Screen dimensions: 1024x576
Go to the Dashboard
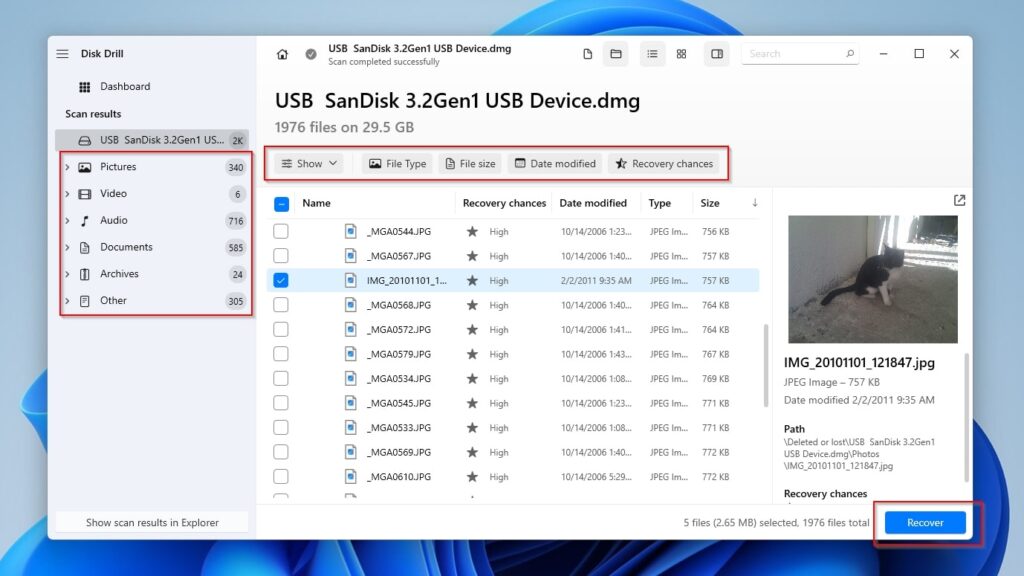click(124, 86)
